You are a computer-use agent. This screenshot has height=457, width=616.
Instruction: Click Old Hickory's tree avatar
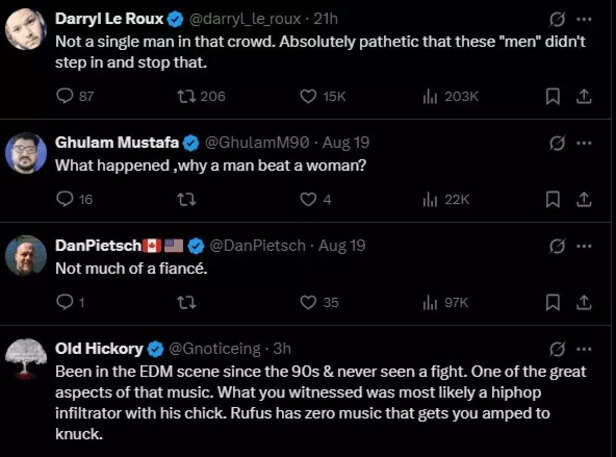pyautogui.click(x=26, y=358)
